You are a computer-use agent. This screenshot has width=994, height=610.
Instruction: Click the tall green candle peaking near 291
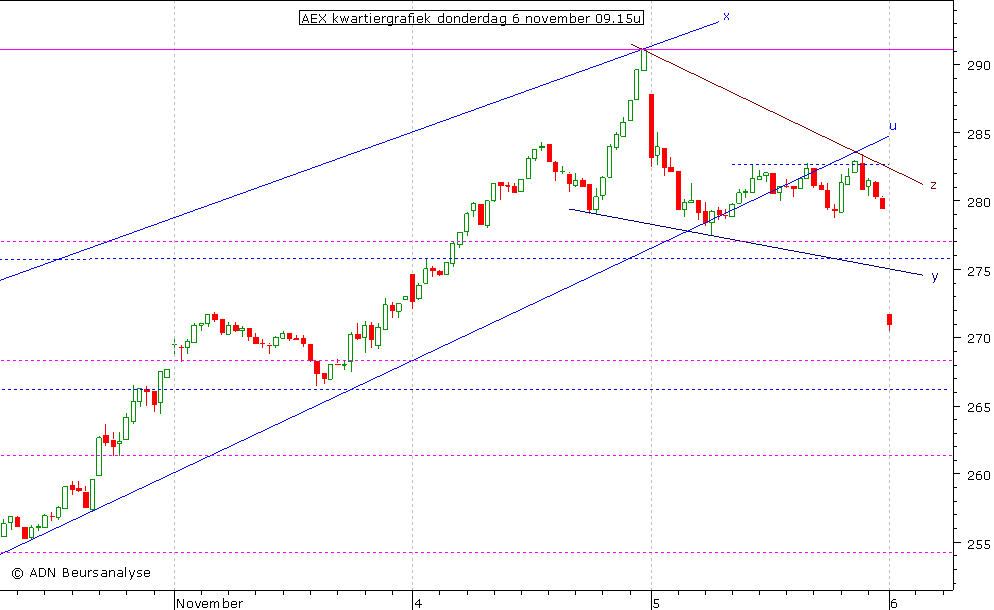click(x=644, y=60)
